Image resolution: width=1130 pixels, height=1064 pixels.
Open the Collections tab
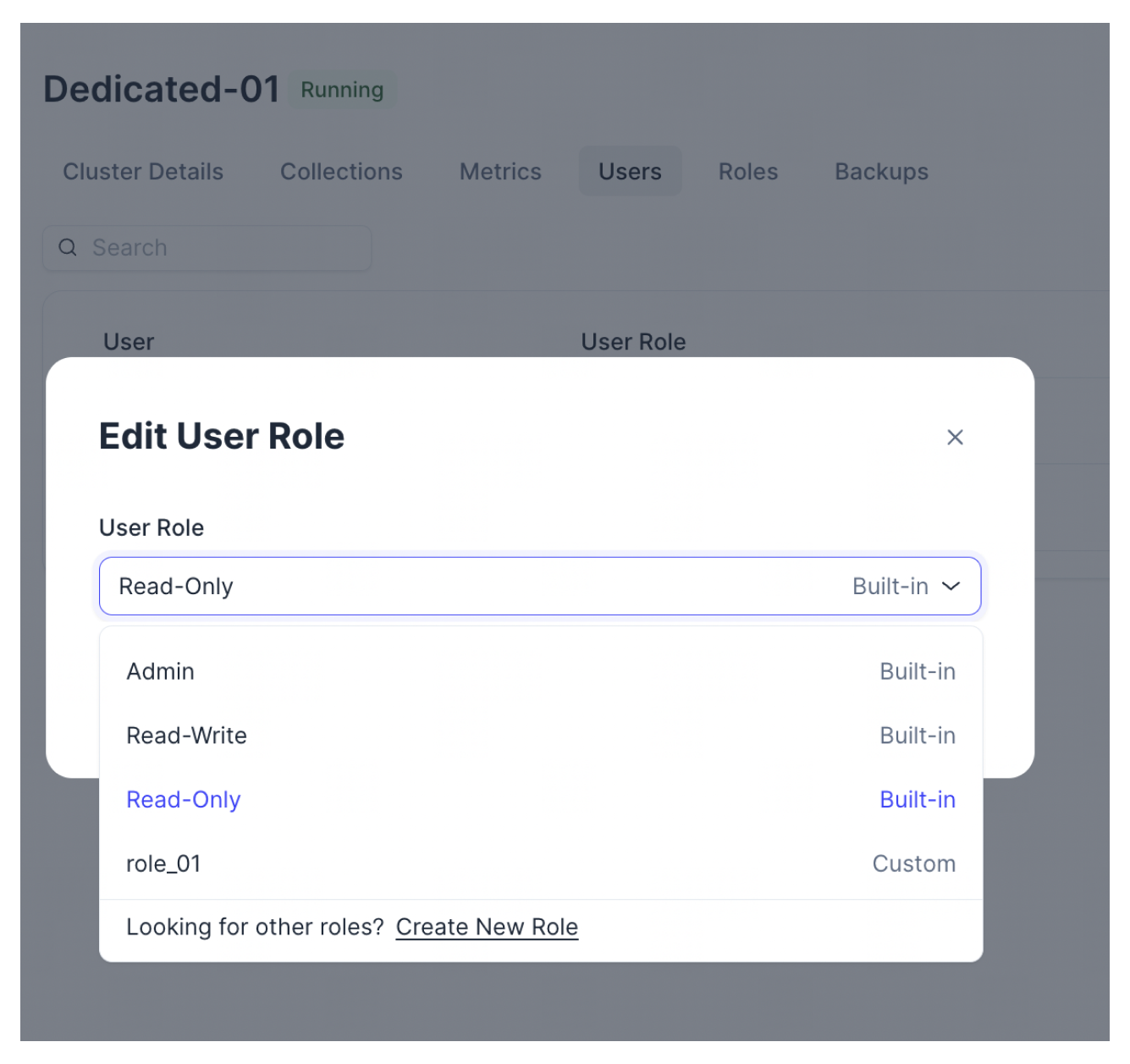(341, 172)
